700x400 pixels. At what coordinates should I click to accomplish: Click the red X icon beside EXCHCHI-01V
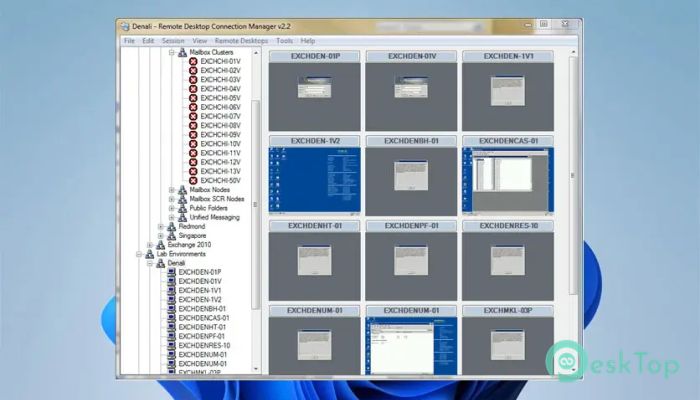[193, 61]
